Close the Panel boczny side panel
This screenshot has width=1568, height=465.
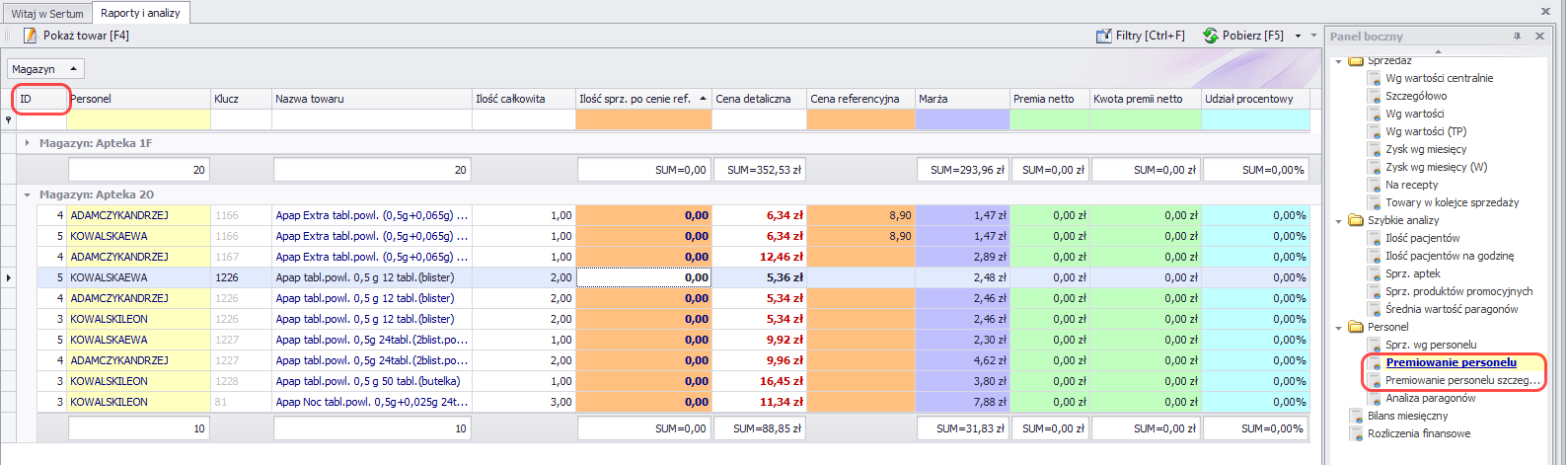pyautogui.click(x=1539, y=37)
